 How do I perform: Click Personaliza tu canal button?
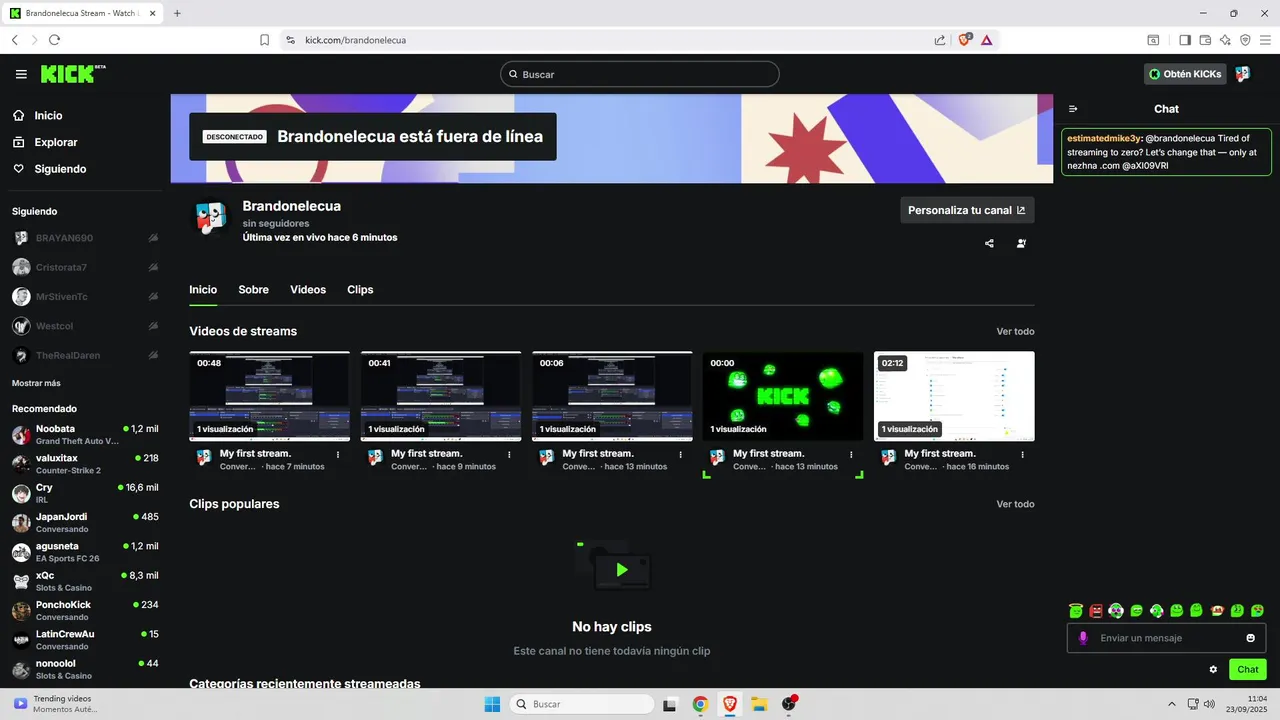click(x=967, y=210)
